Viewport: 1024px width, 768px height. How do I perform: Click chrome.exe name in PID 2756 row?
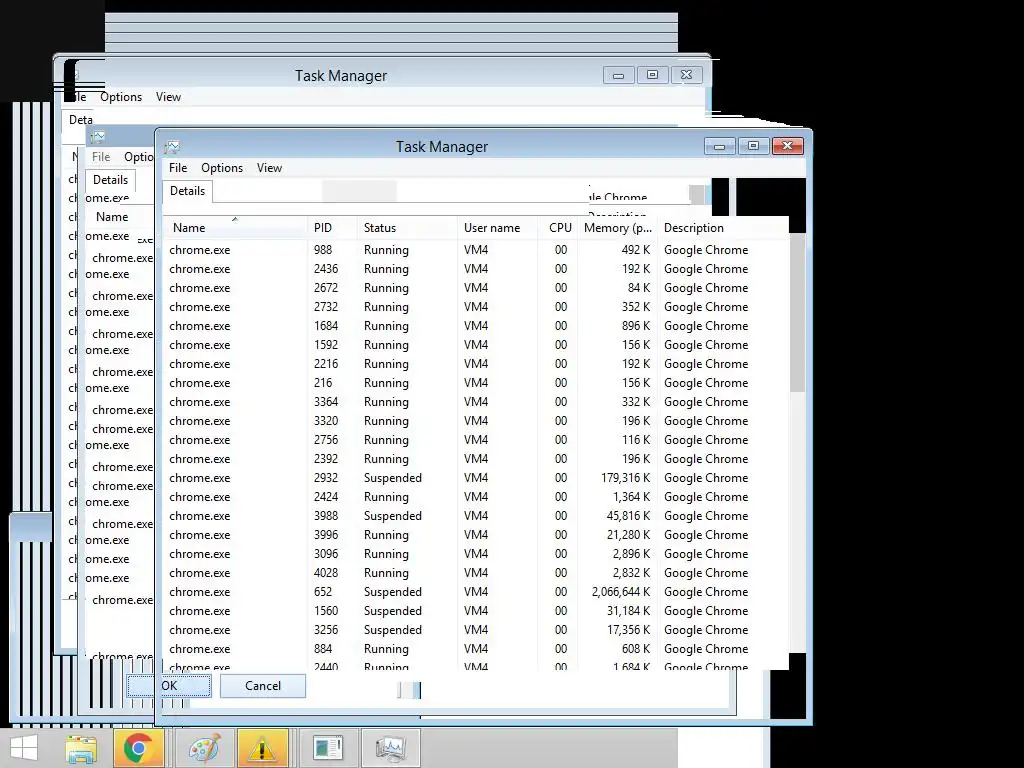pos(199,440)
